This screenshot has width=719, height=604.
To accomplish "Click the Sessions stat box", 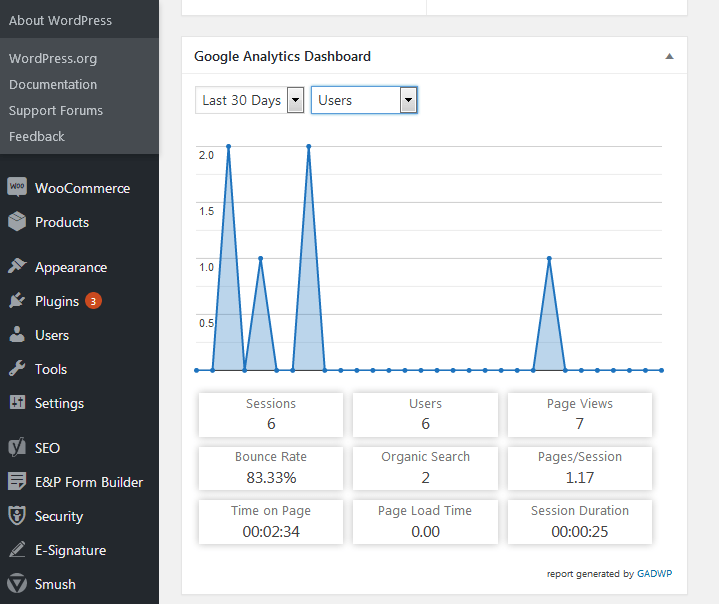I will (x=271, y=414).
